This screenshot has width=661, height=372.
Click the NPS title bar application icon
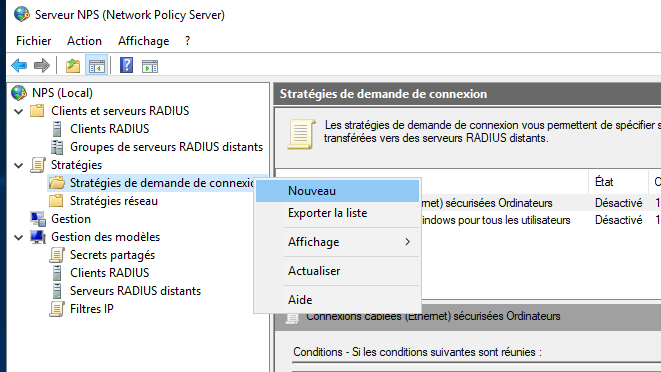pyautogui.click(x=21, y=14)
